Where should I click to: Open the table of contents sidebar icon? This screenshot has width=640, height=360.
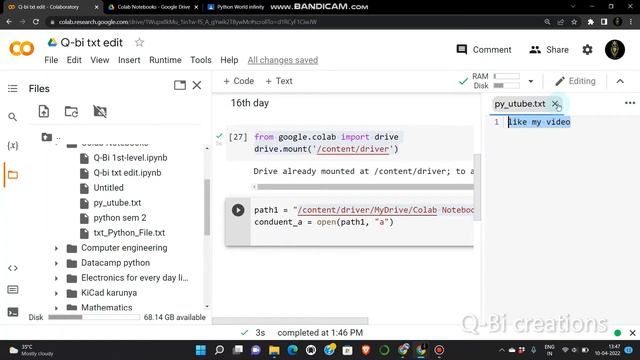[13, 89]
